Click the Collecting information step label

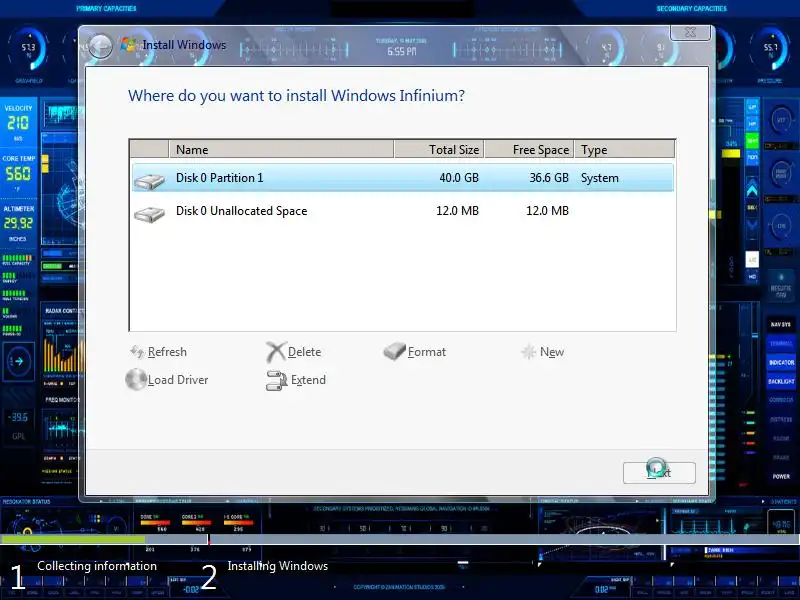point(97,566)
